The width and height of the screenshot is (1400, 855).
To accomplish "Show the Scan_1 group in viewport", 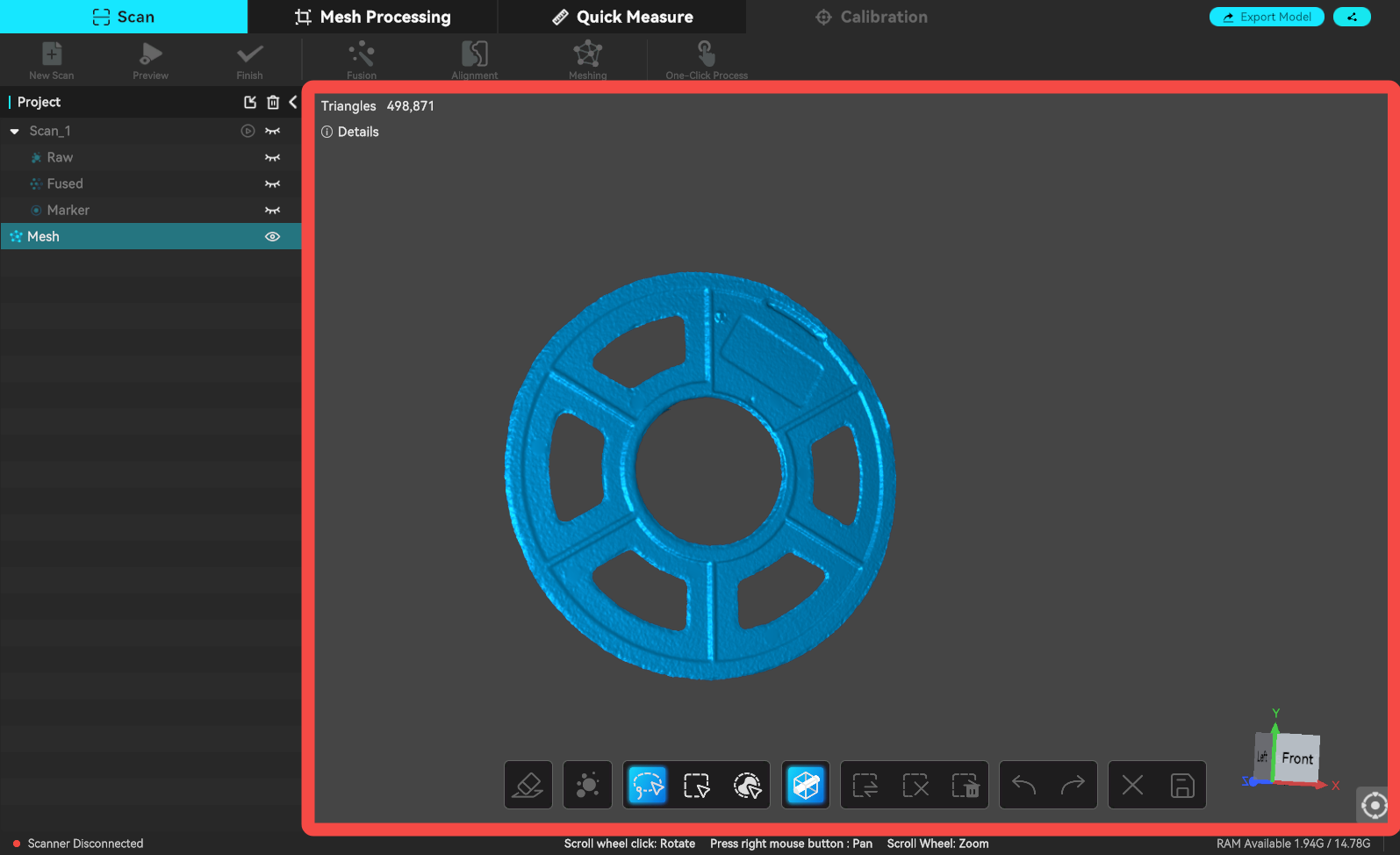I will [x=273, y=131].
